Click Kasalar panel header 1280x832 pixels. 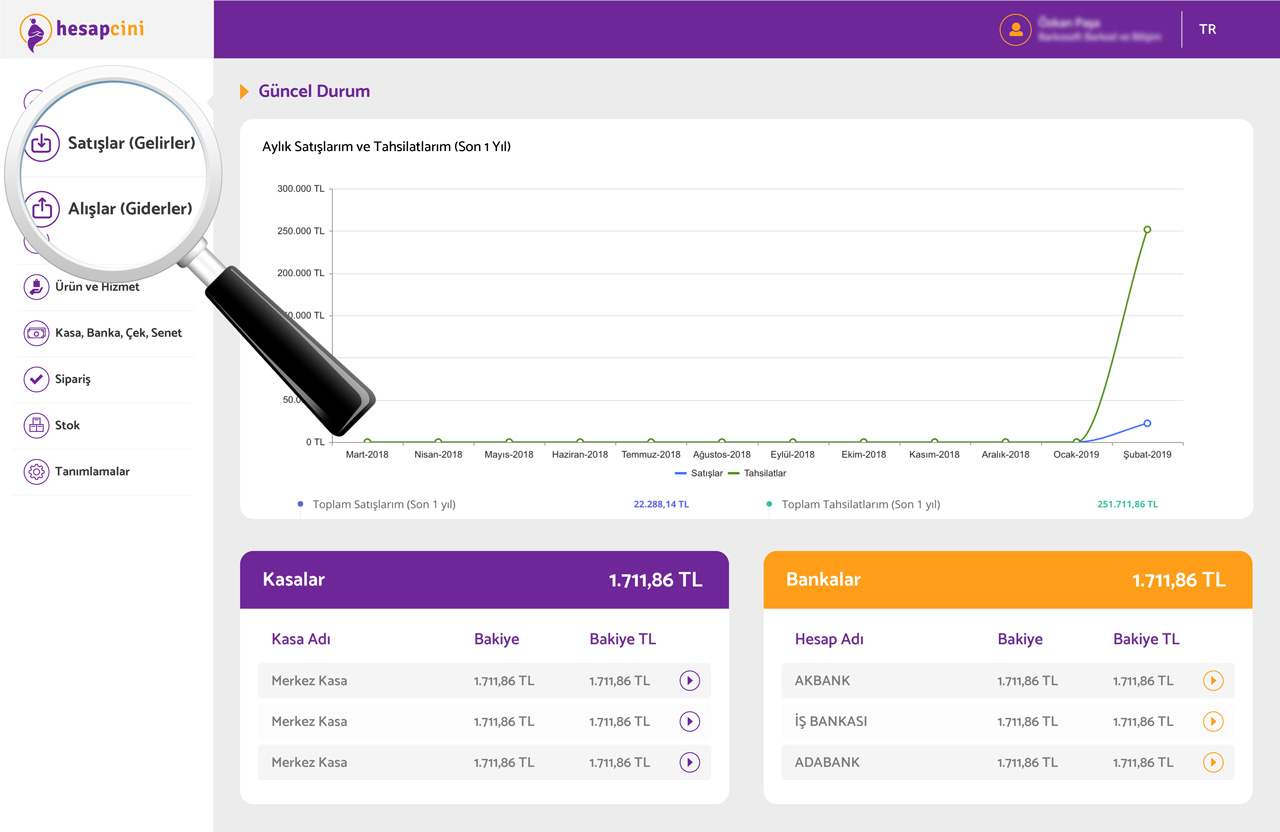(x=484, y=580)
